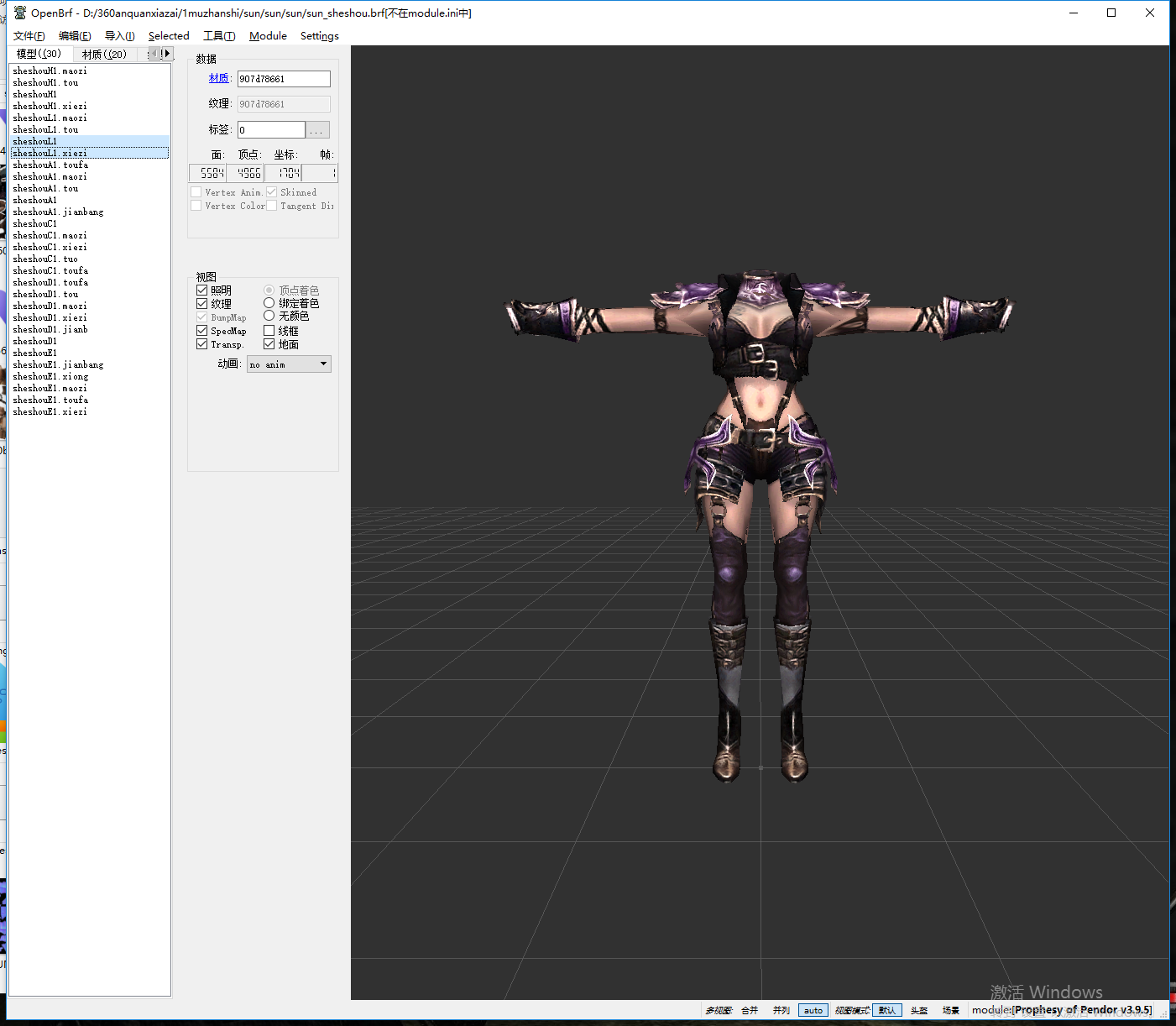
Task: Open the Settings menu
Action: 320,36
